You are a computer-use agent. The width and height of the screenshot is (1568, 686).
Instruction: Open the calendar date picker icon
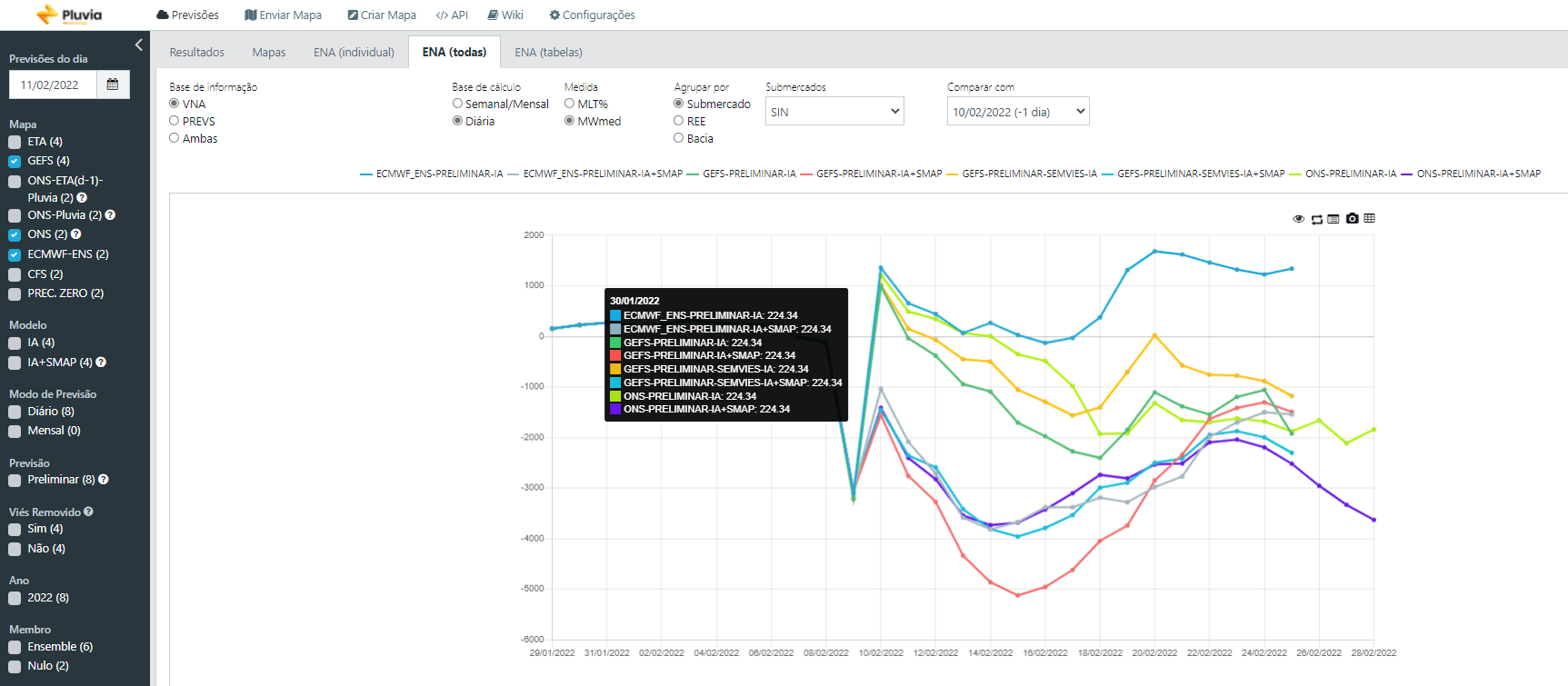click(x=113, y=85)
